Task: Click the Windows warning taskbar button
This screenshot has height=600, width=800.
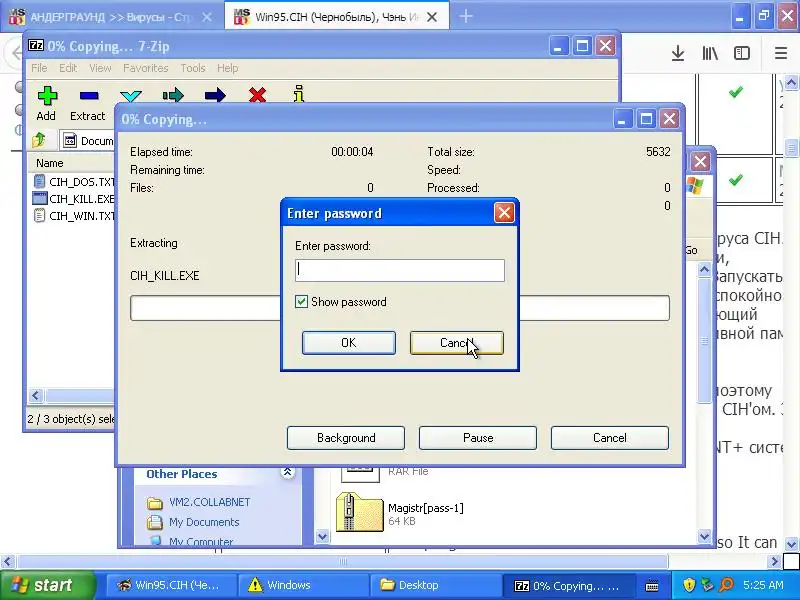Action: point(303,585)
